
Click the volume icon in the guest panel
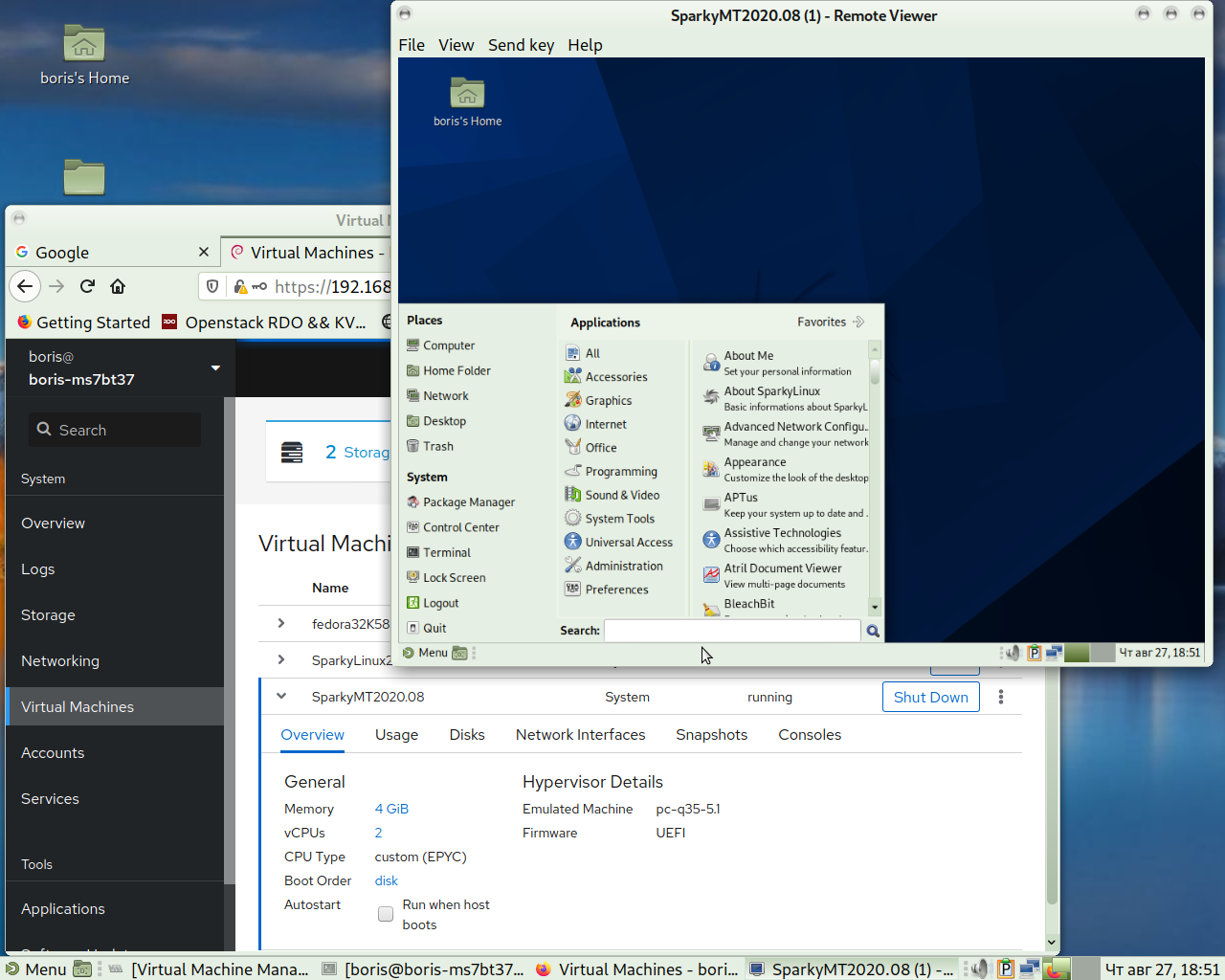[1012, 653]
